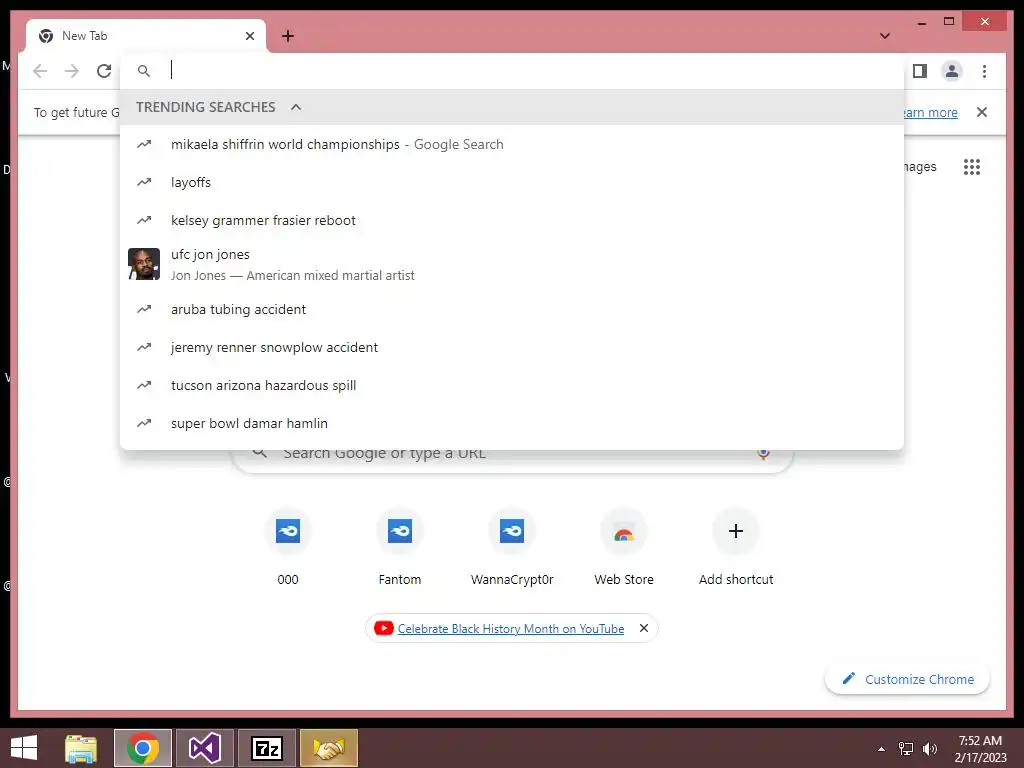Select tucson arizona hazardous spill suggestion
1024x768 pixels.
[x=512, y=385]
